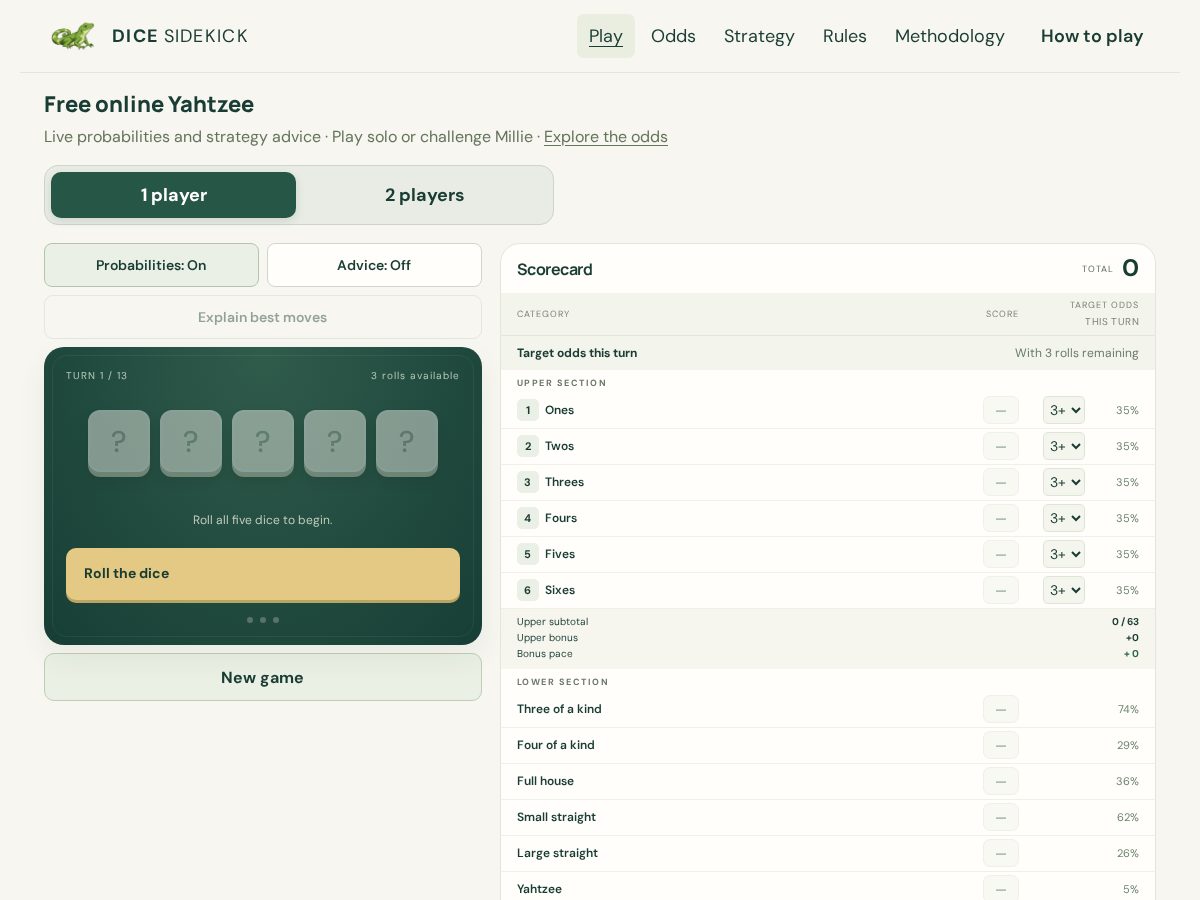
Task: Click the fifth unrolled die
Action: 407,443
